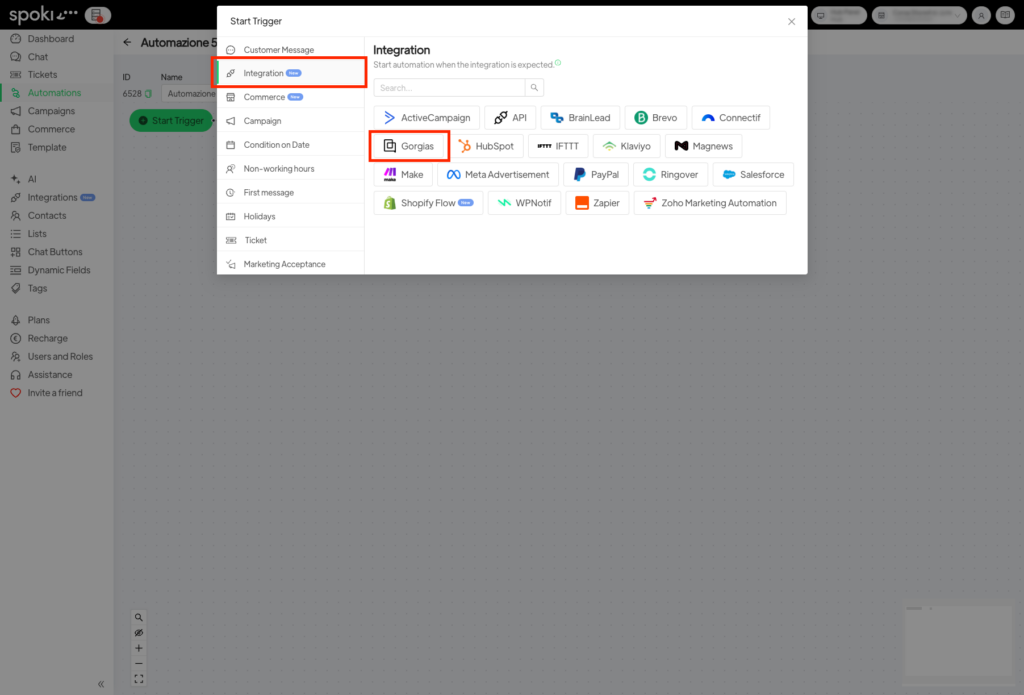Go back using arrow beside Automazione
The width and height of the screenshot is (1024, 695).
point(127,43)
